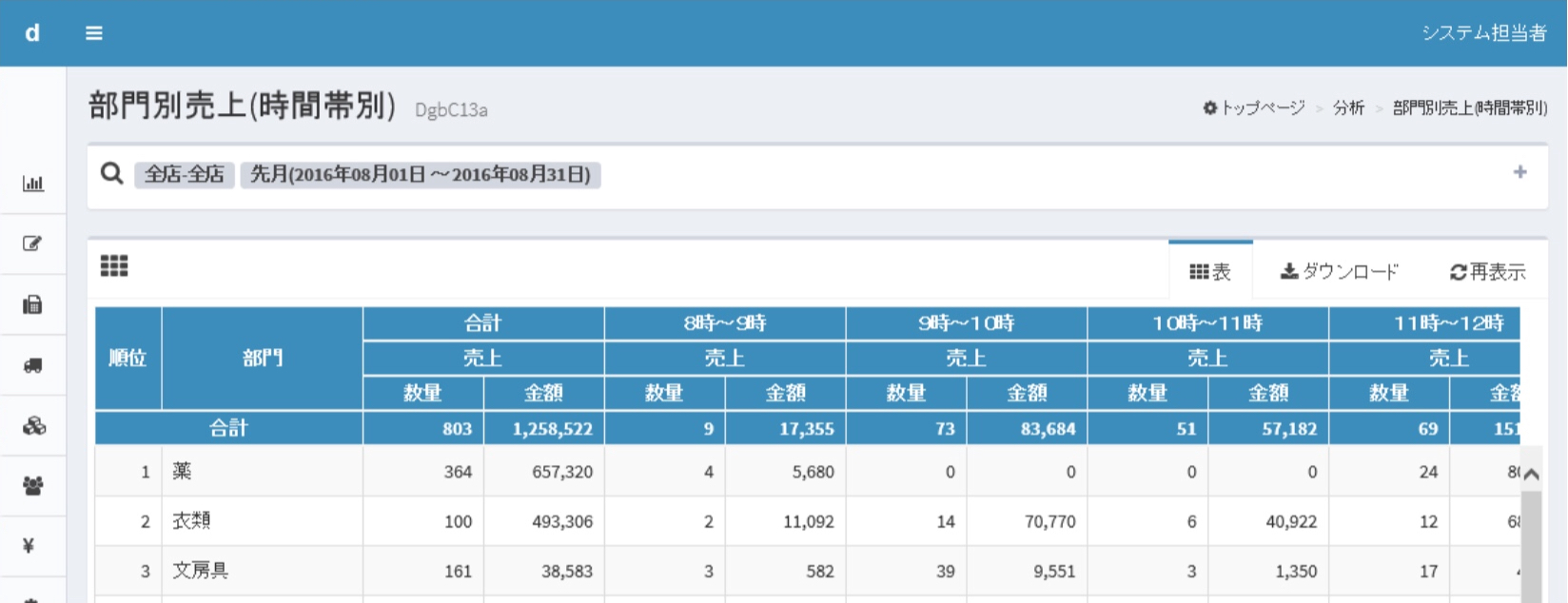This screenshot has width=1568, height=603.
Task: Click the magnifier search icon
Action: [112, 173]
